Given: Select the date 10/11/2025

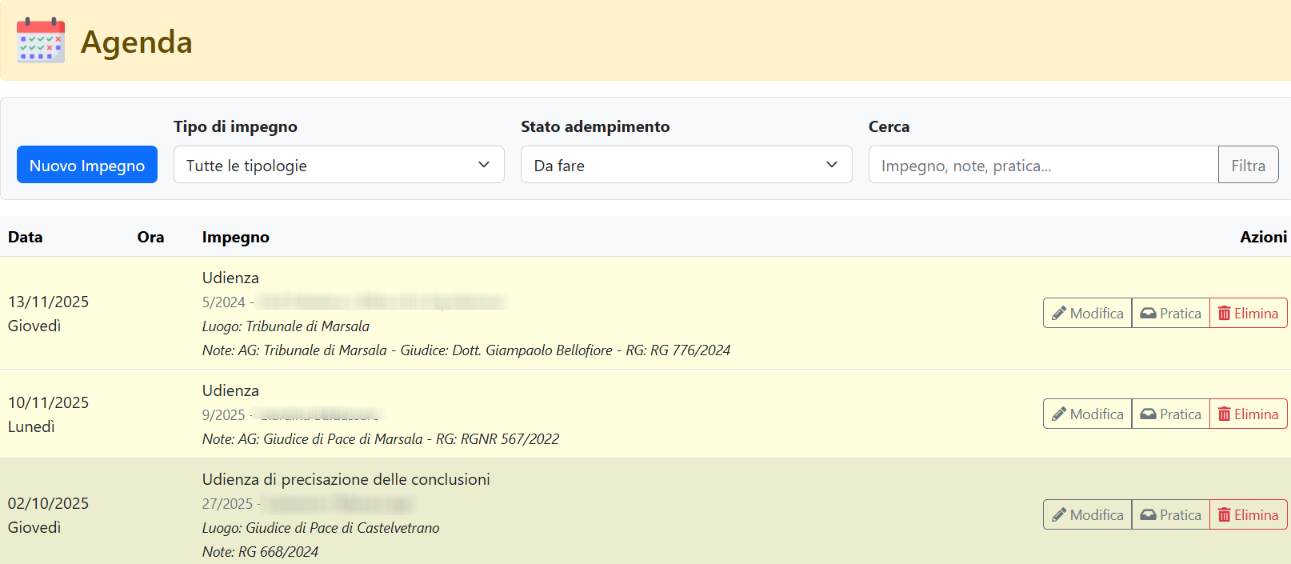Looking at the screenshot, I should (x=48, y=403).
